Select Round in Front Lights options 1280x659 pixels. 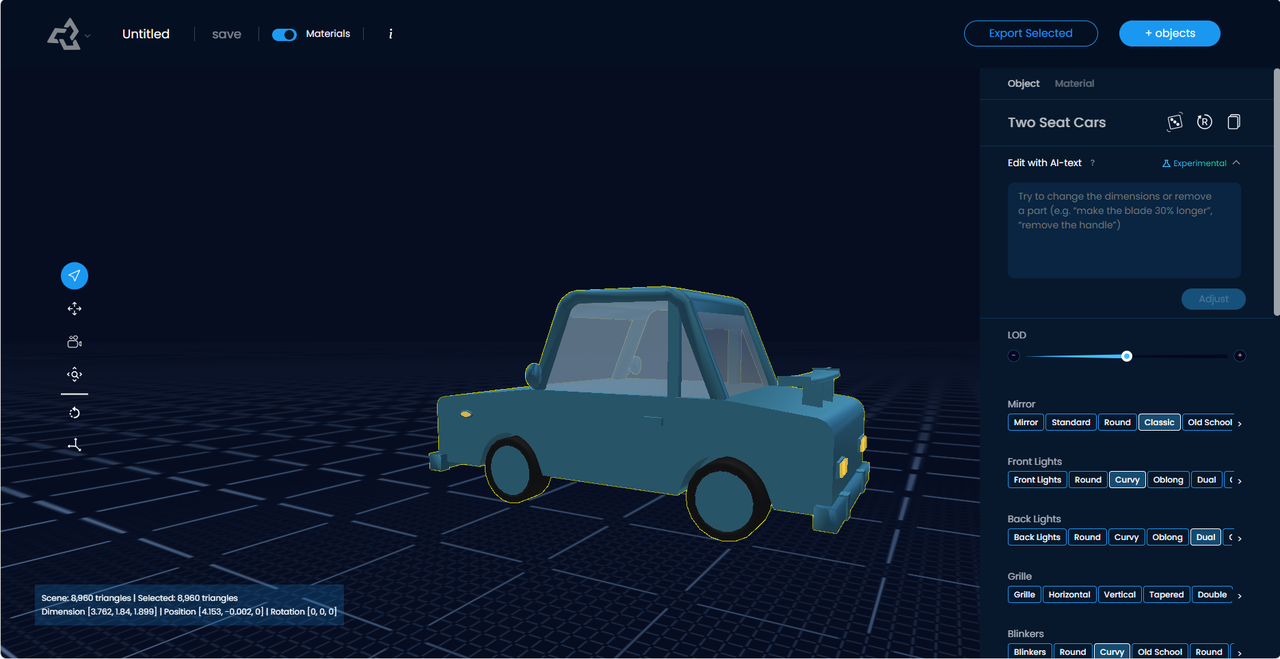point(1087,480)
